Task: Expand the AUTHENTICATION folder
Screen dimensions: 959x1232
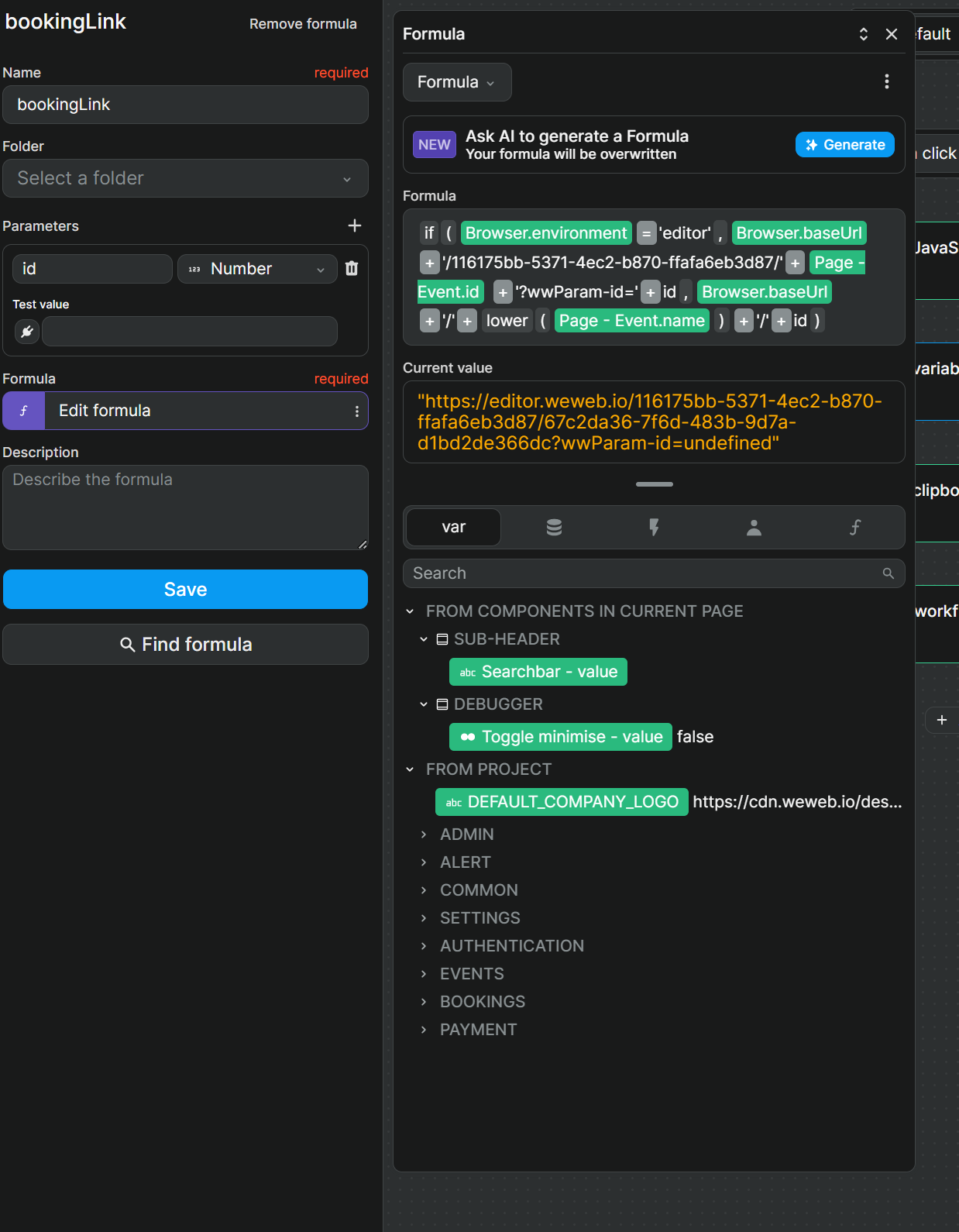Action: 424,946
